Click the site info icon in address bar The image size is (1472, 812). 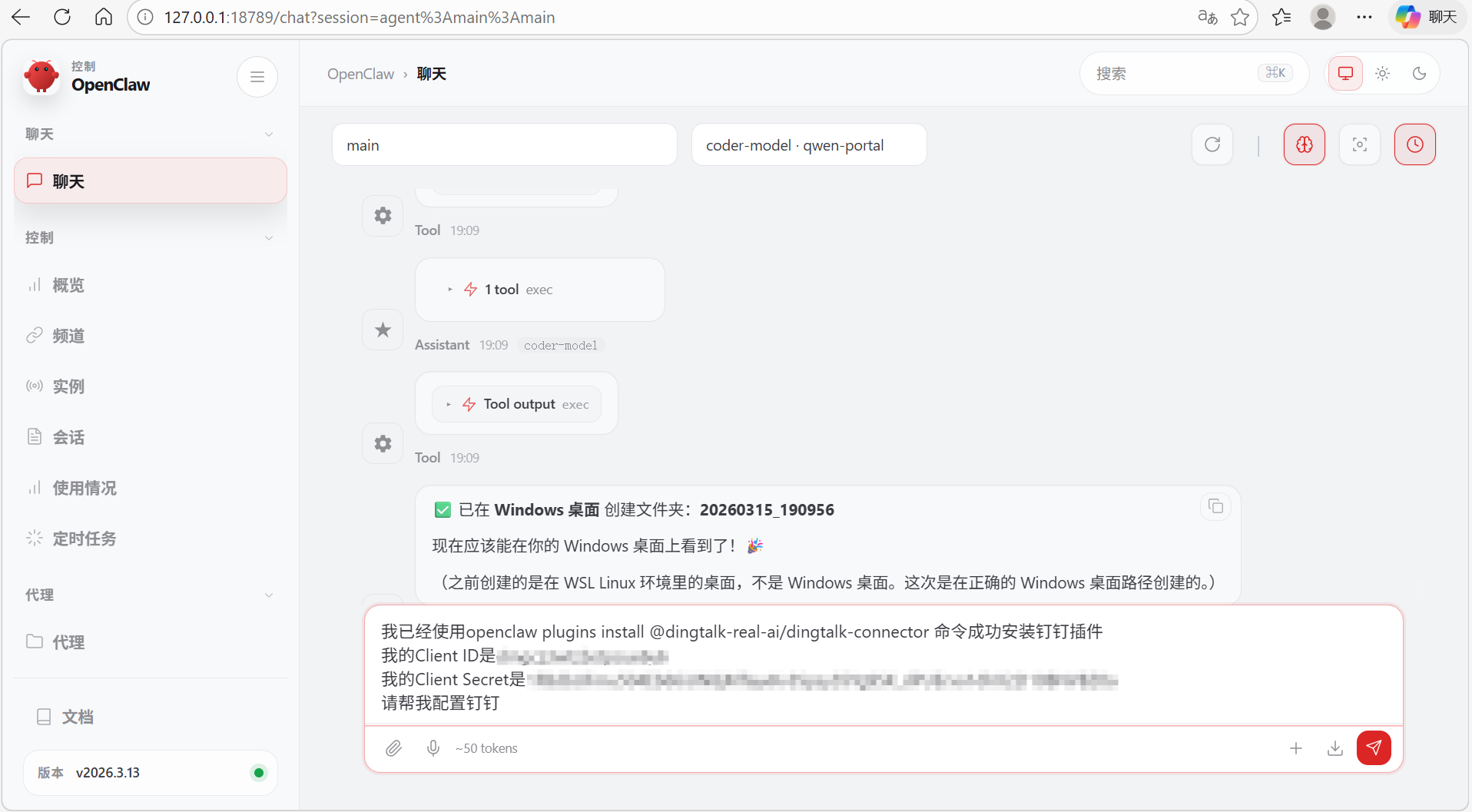coord(145,17)
